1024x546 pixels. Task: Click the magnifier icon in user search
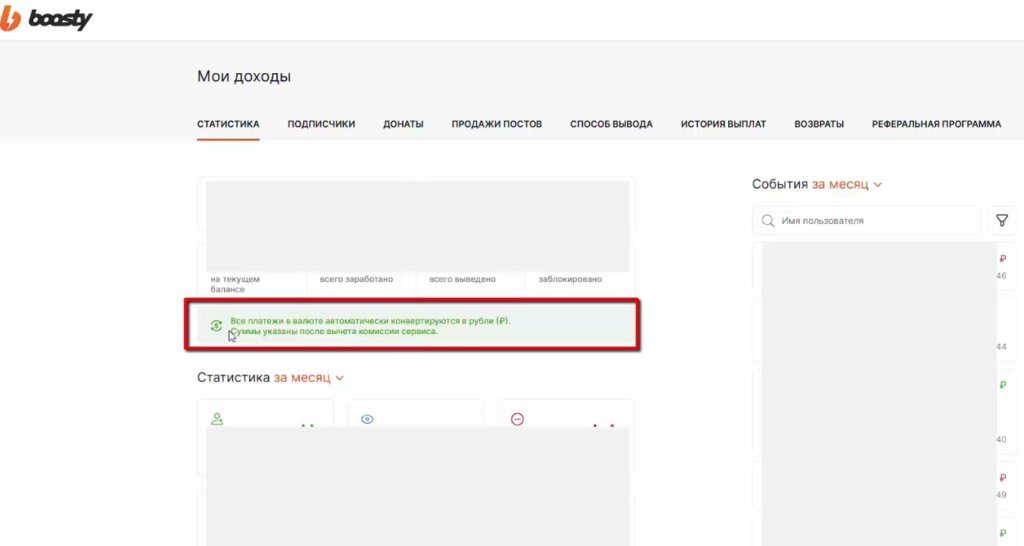point(768,221)
